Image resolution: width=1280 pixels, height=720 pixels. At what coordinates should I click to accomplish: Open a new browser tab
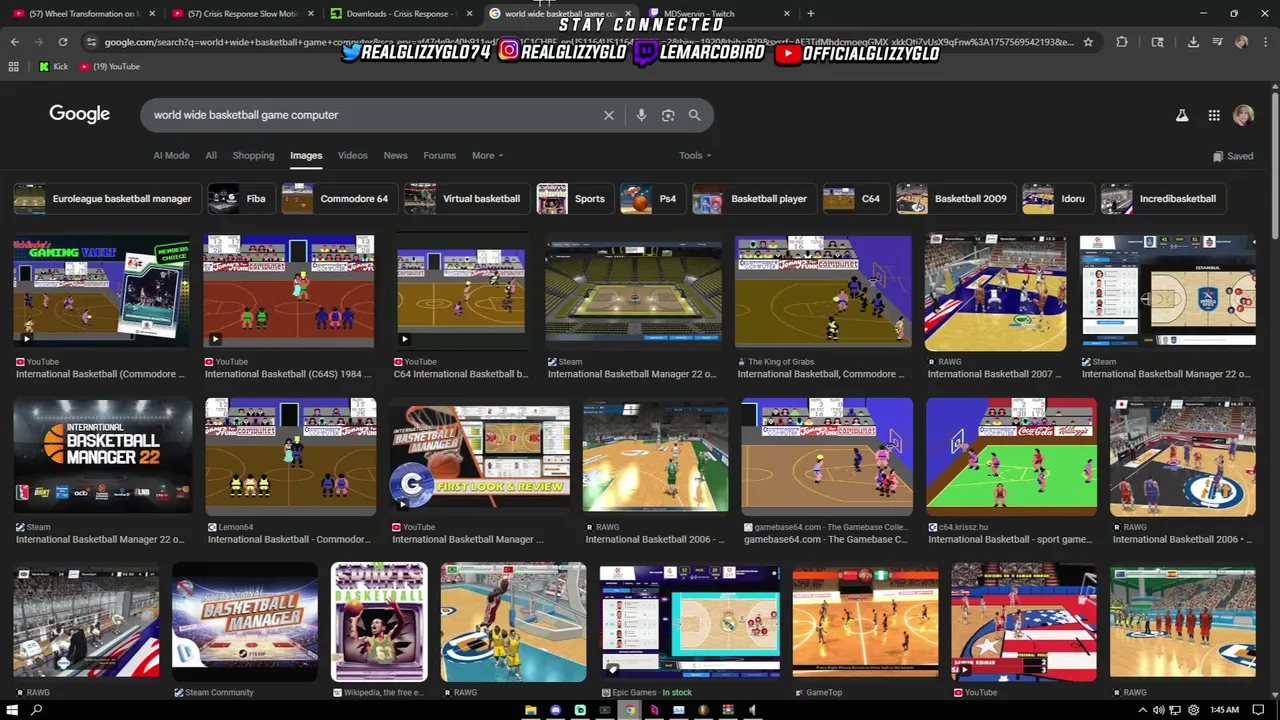click(810, 14)
